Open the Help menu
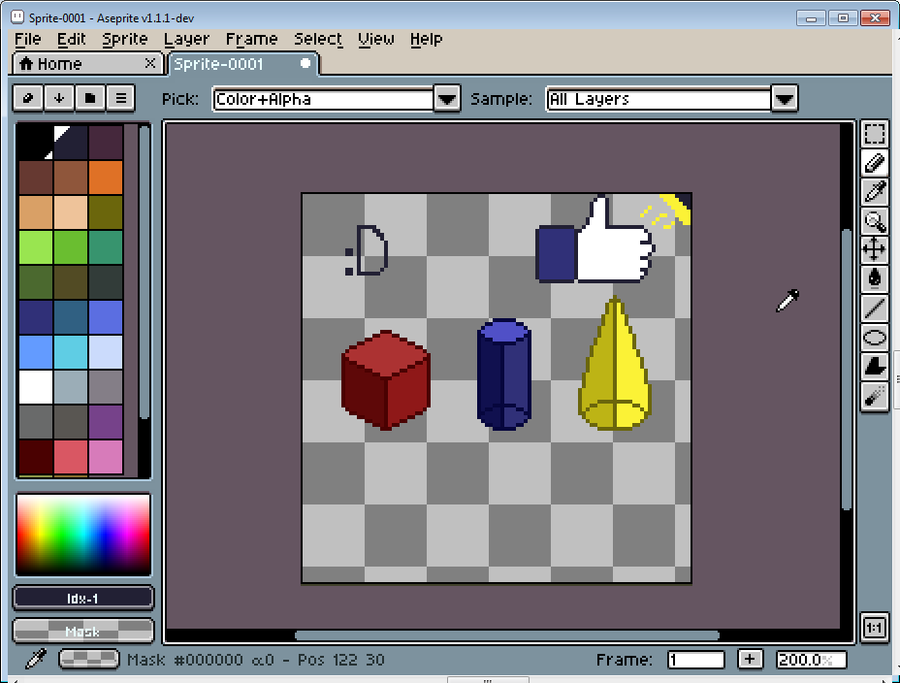Image resolution: width=900 pixels, height=683 pixels. pos(426,39)
